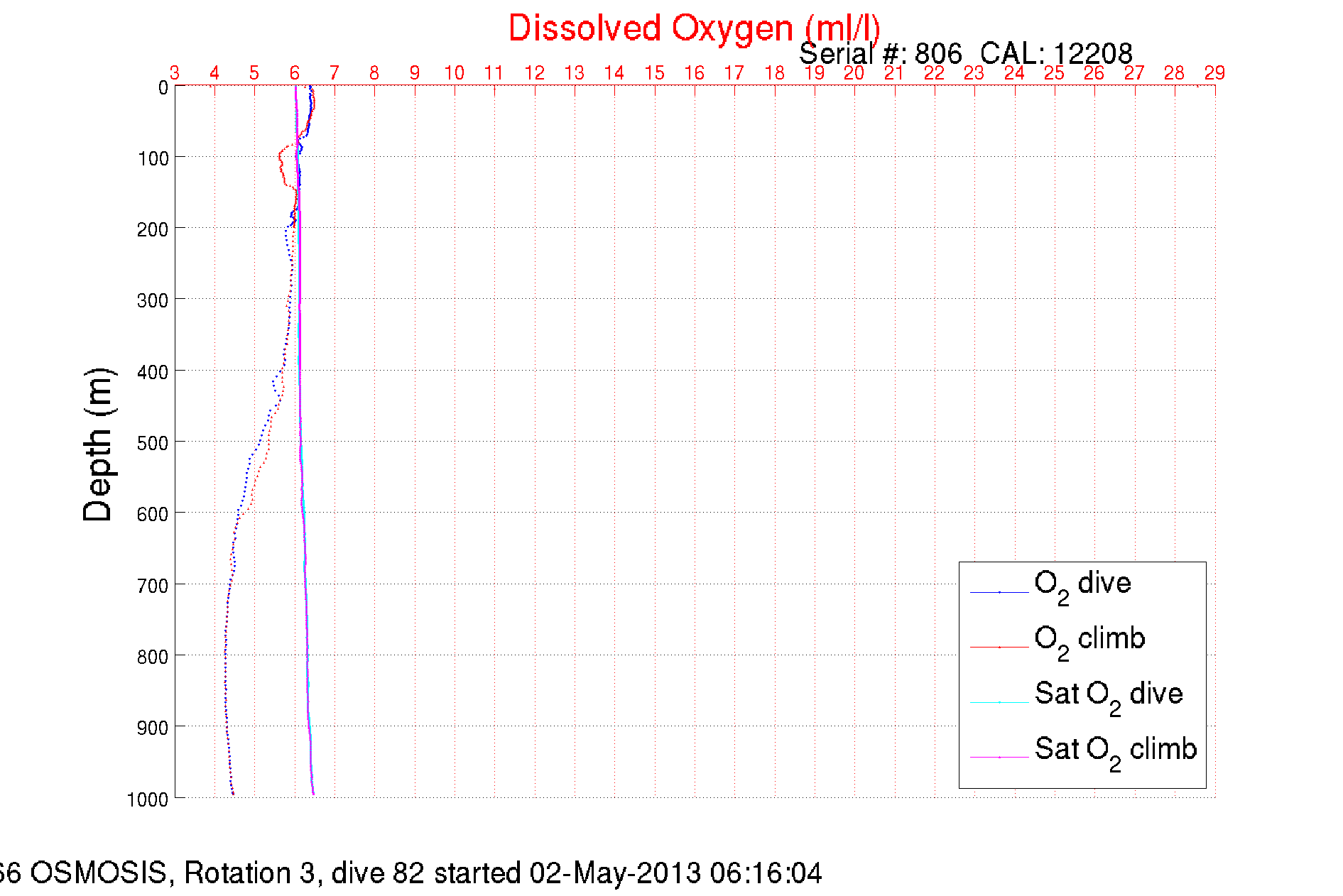Click oxygen axis tick label '29'
The height and width of the screenshot is (896, 1343).
1215,72
